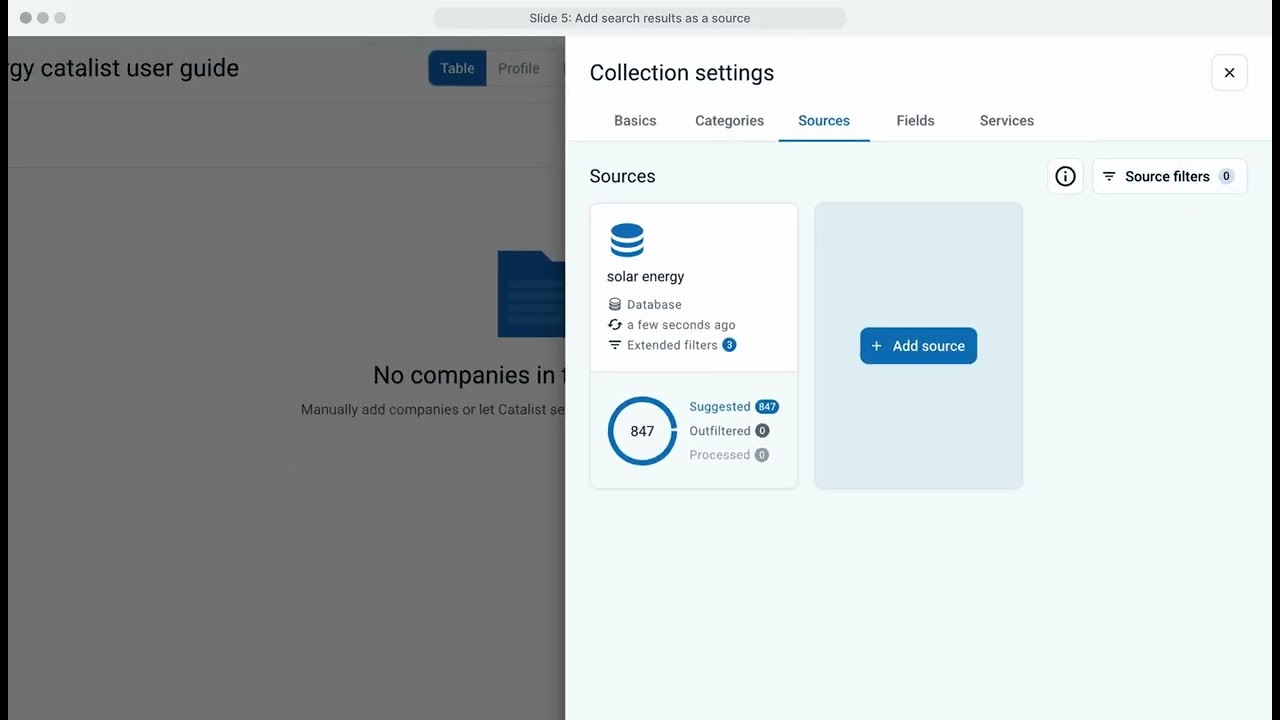Click the macOS red close window button
The image size is (1280, 720).
click(x=26, y=18)
